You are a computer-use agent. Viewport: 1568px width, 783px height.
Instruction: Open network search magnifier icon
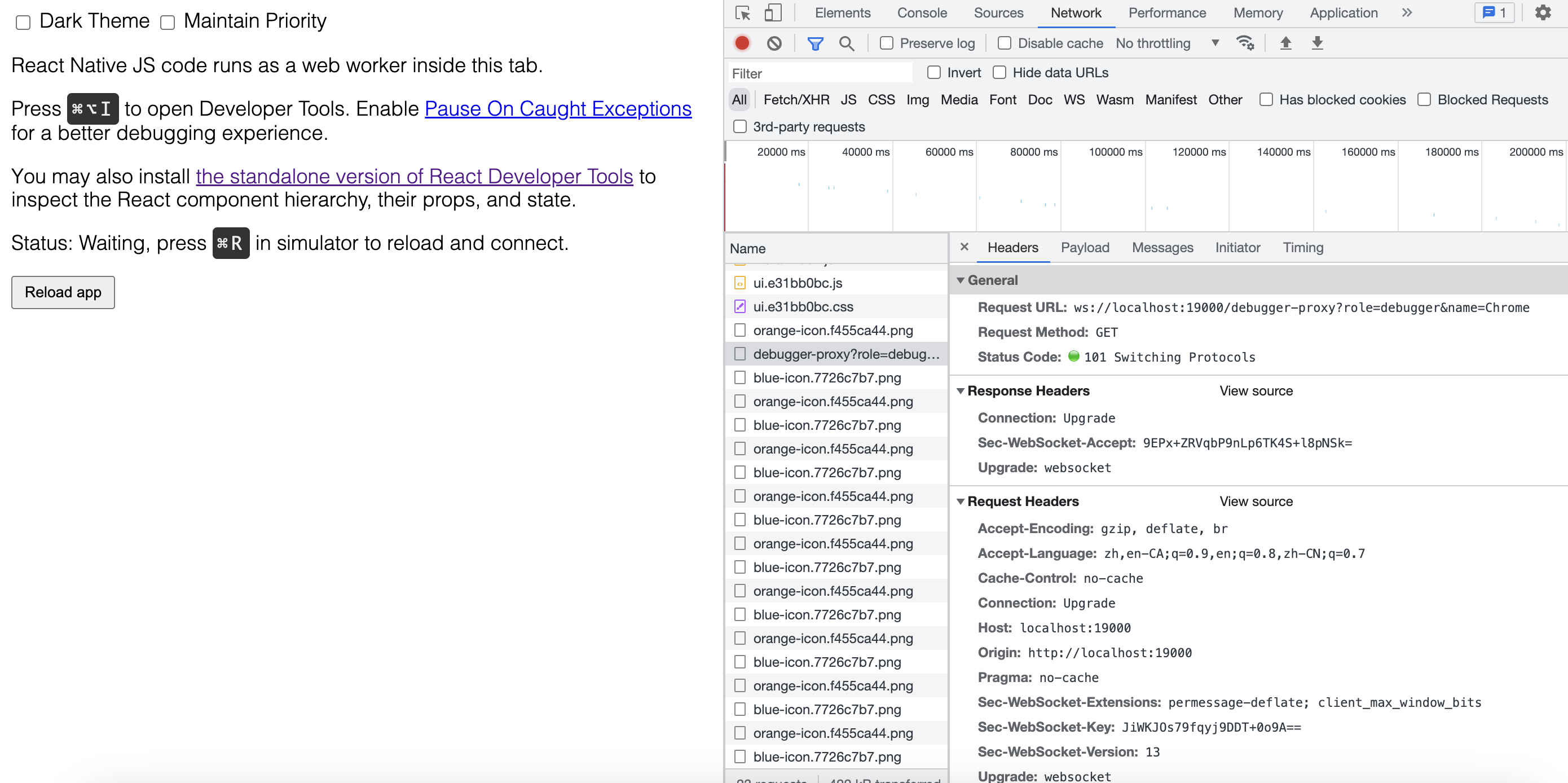[x=846, y=43]
